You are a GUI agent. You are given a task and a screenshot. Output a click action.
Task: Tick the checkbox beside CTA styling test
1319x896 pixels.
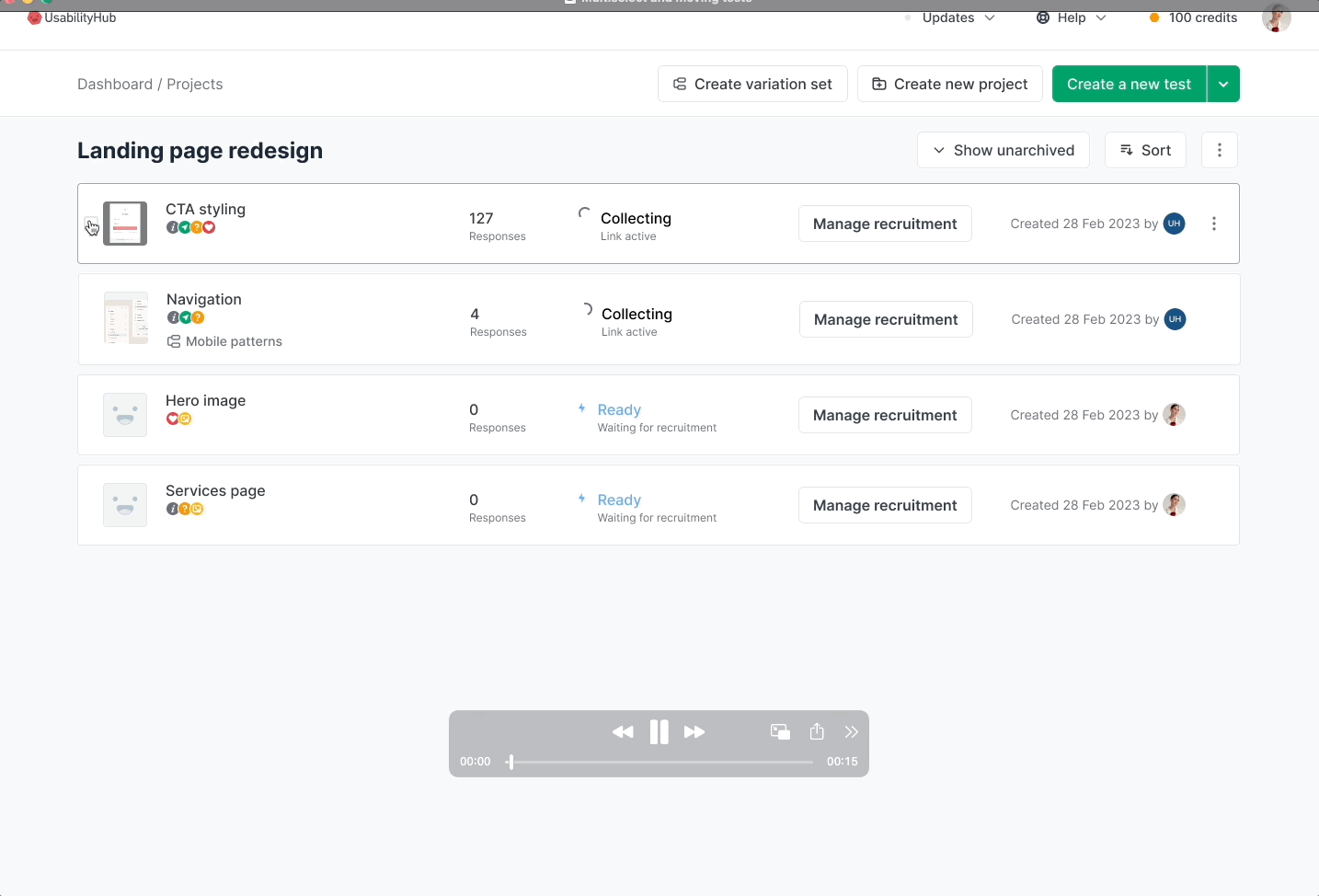tap(90, 224)
